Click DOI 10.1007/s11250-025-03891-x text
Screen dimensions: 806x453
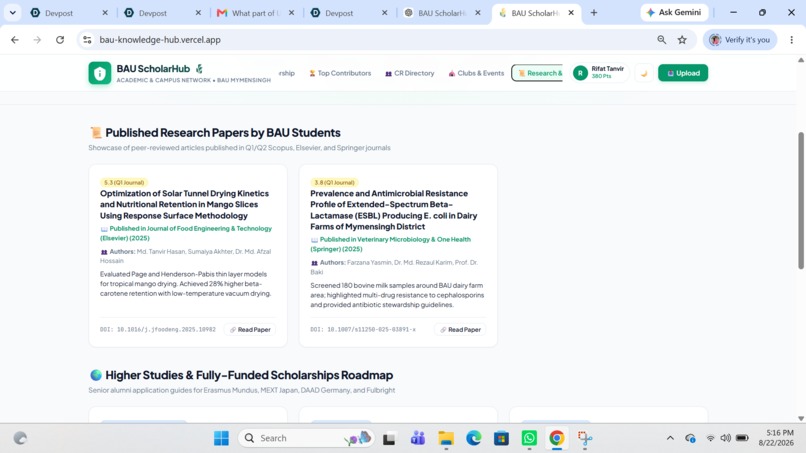coord(363,330)
